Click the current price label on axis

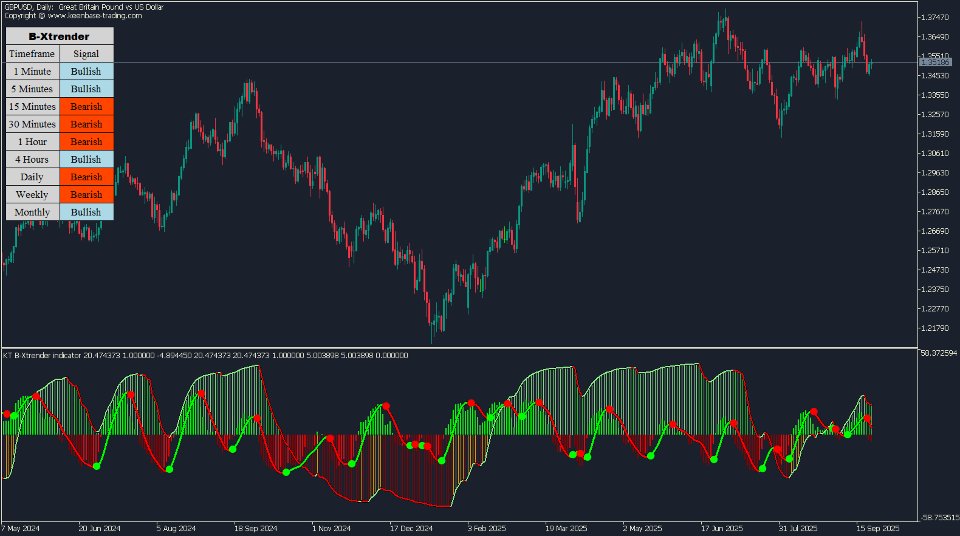(x=936, y=62)
